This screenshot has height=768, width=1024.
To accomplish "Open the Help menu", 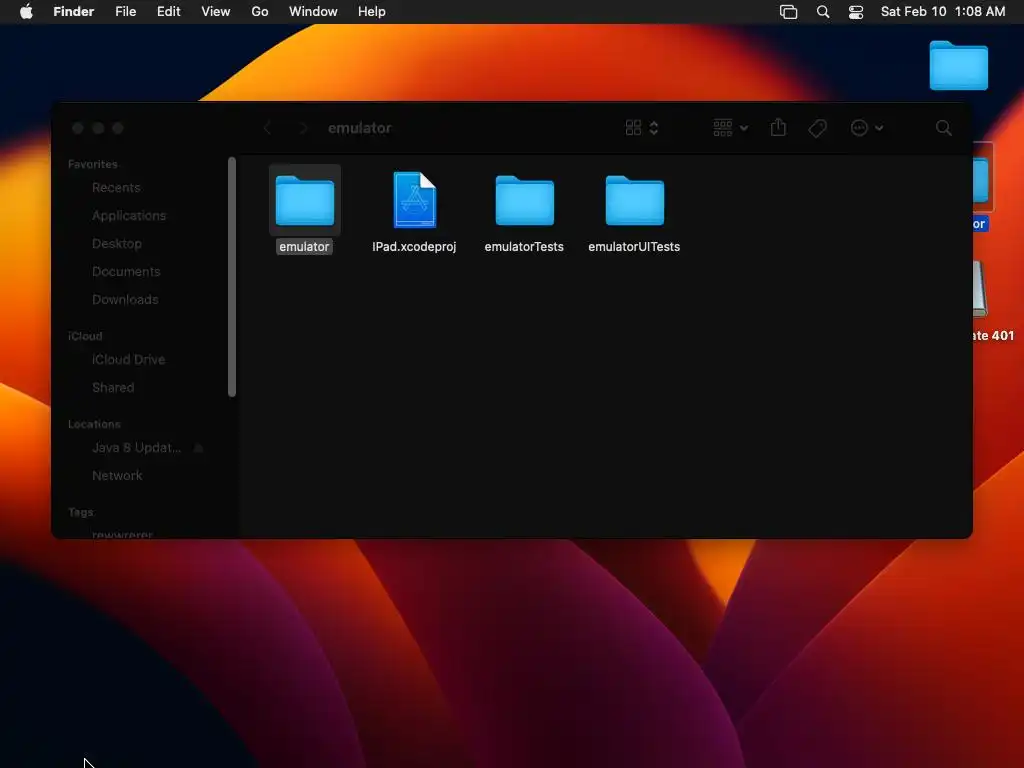I will (x=372, y=11).
